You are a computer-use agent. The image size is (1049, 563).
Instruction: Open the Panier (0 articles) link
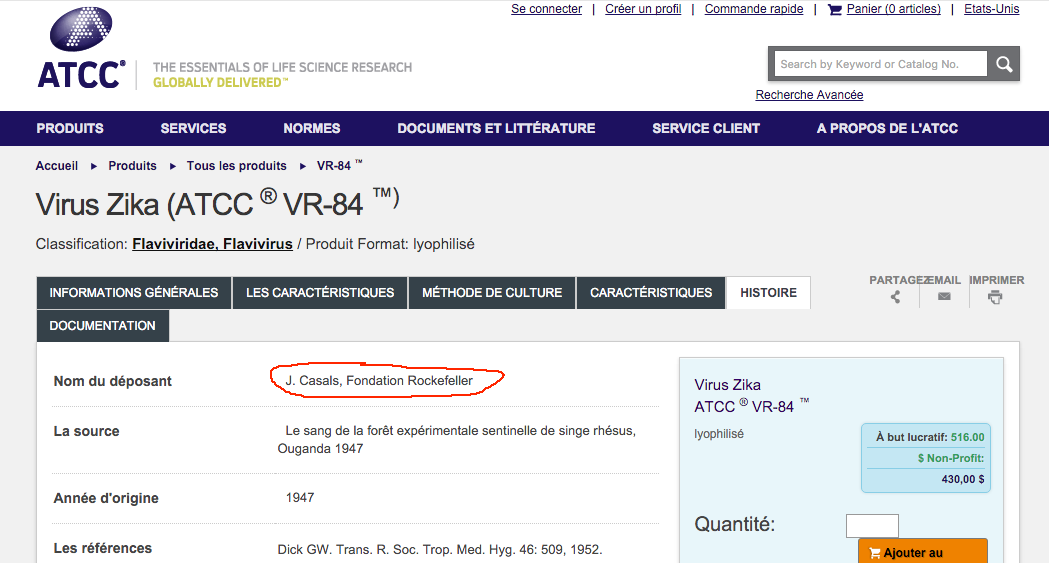[x=893, y=9]
